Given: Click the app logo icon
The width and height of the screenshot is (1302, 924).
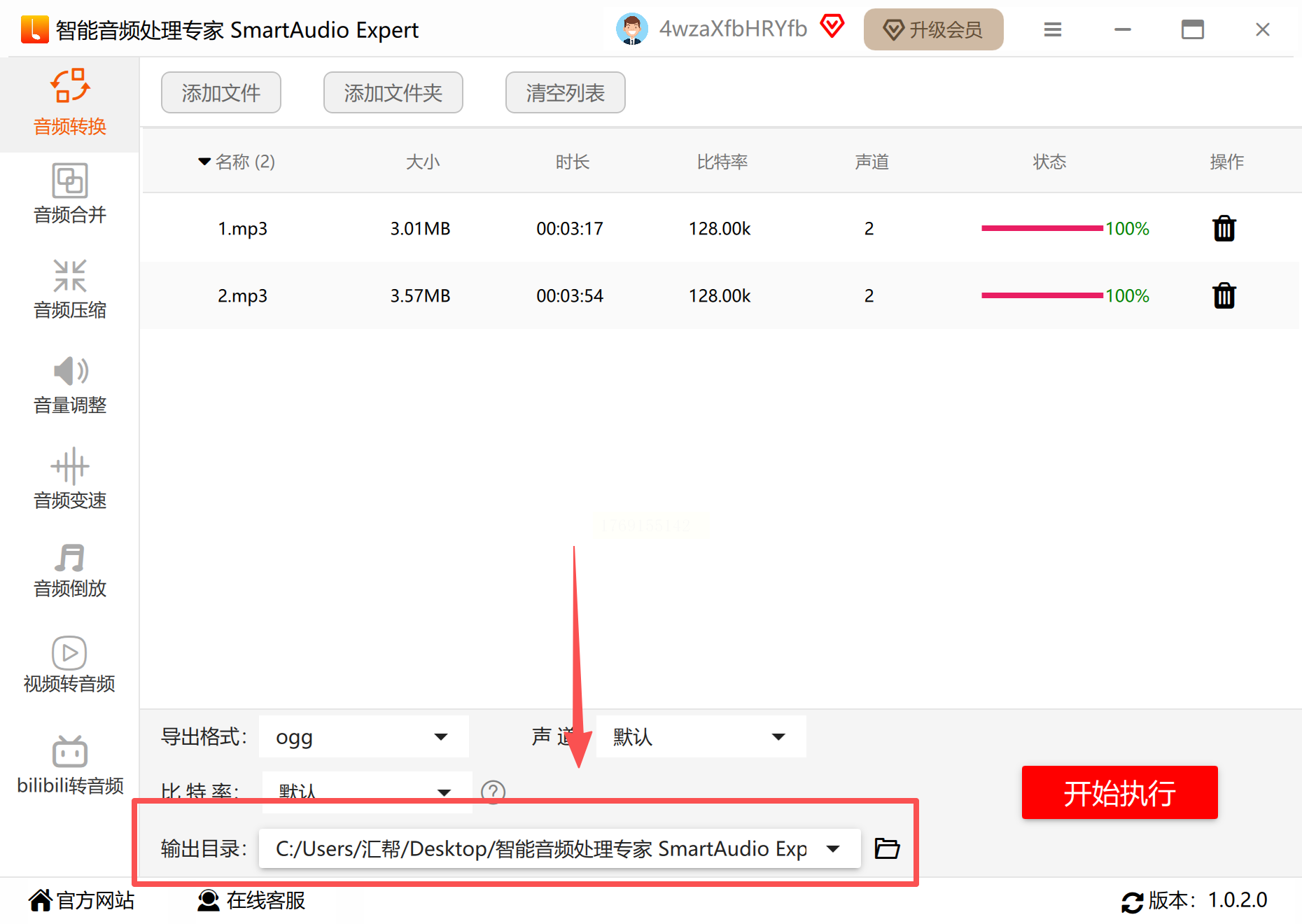Looking at the screenshot, I should click(x=35, y=29).
